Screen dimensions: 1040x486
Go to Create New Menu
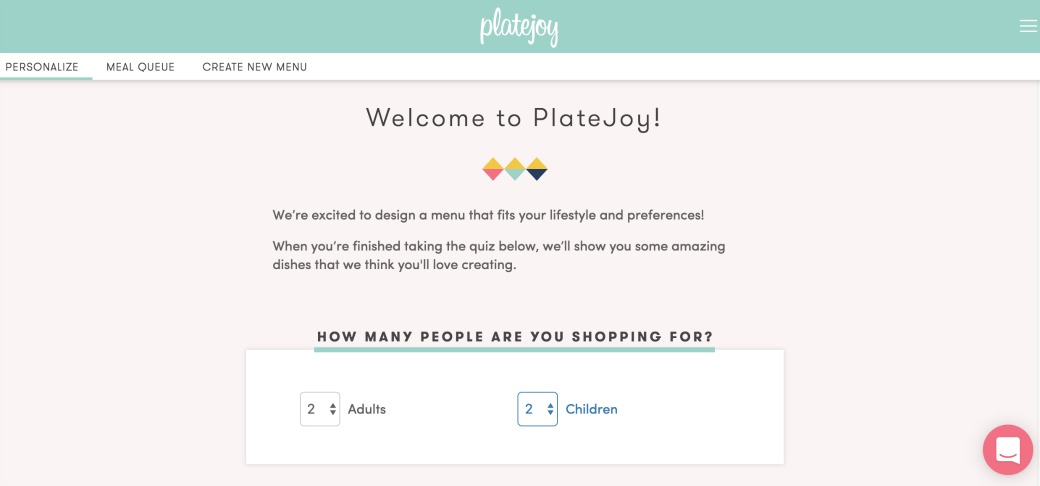coord(254,67)
